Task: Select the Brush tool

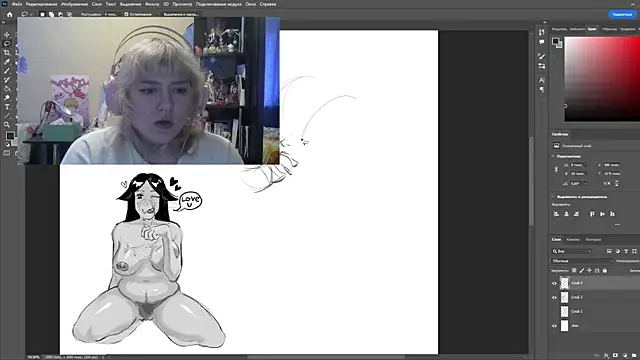Action: coord(7,71)
